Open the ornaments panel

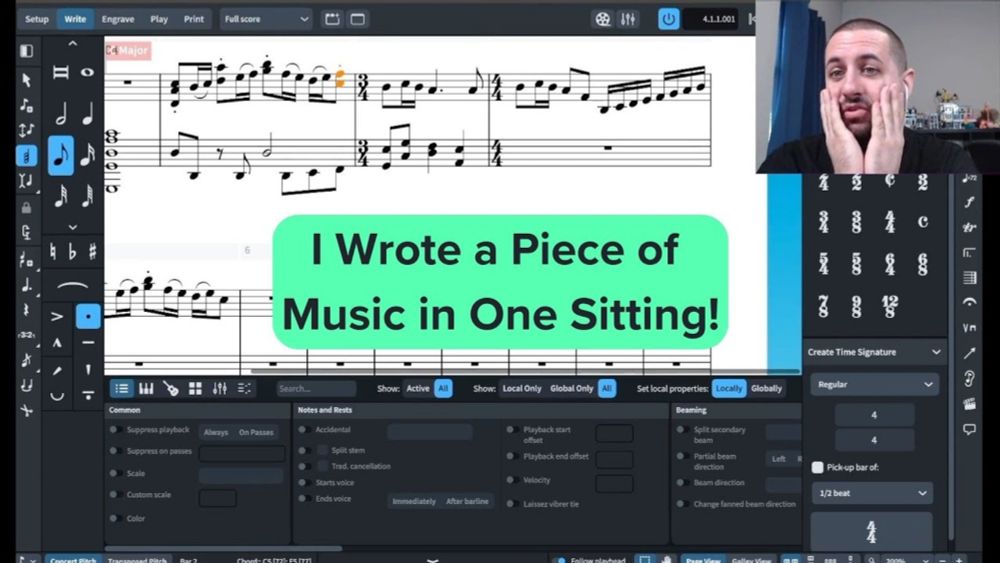point(969,227)
